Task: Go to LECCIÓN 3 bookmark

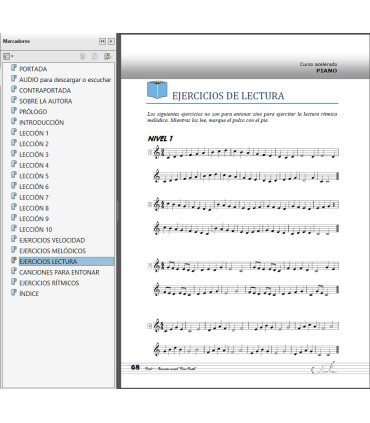Action: pyautogui.click(x=34, y=154)
